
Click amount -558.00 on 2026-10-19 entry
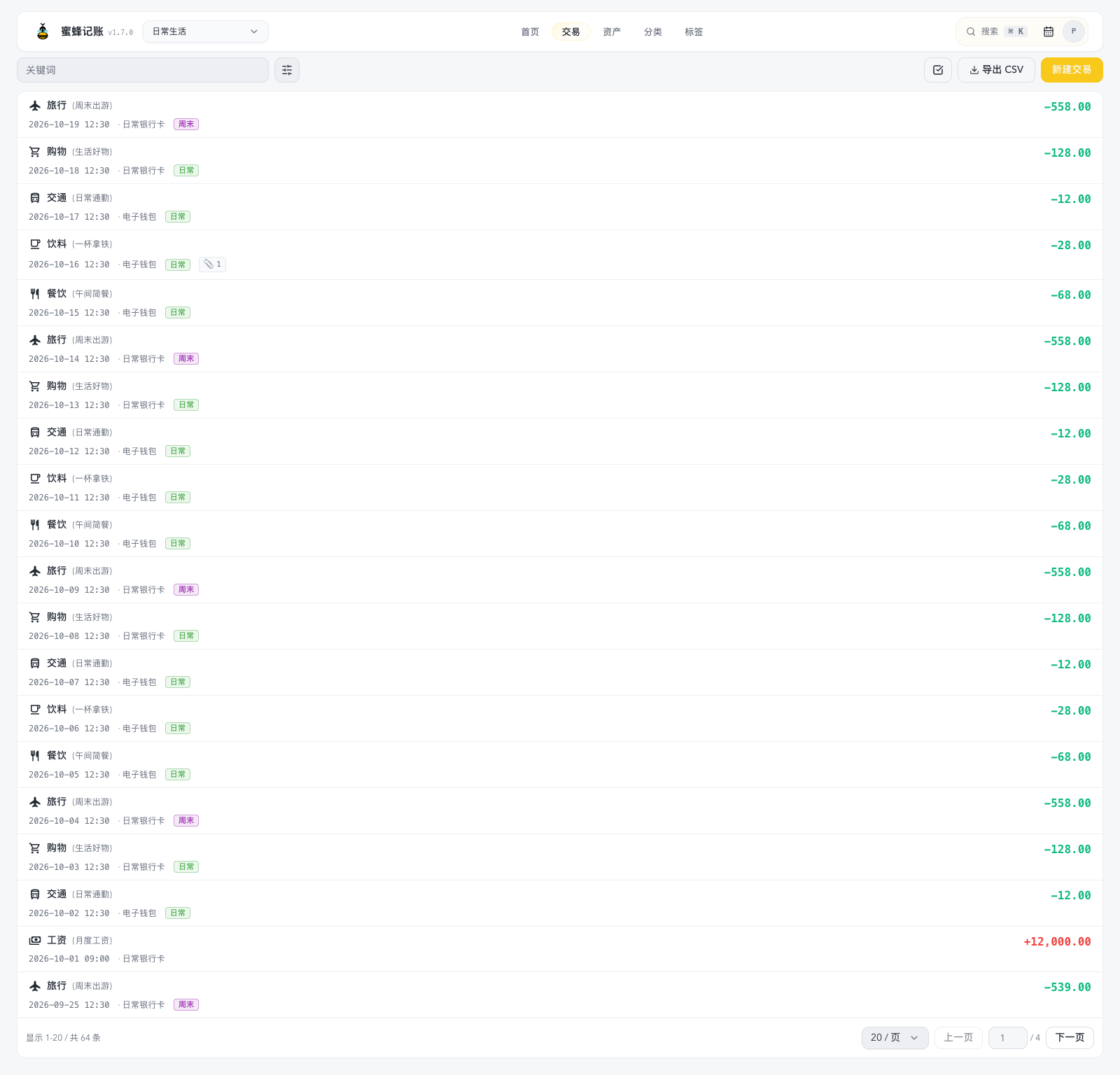1067,106
